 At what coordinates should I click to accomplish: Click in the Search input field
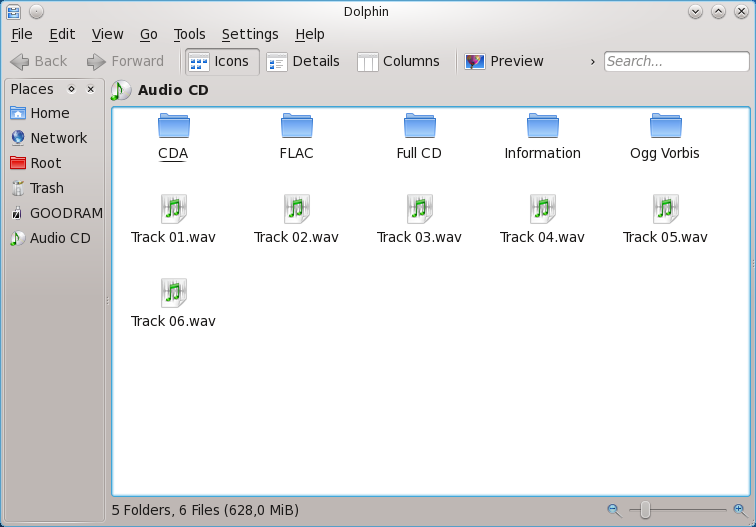tap(676, 62)
